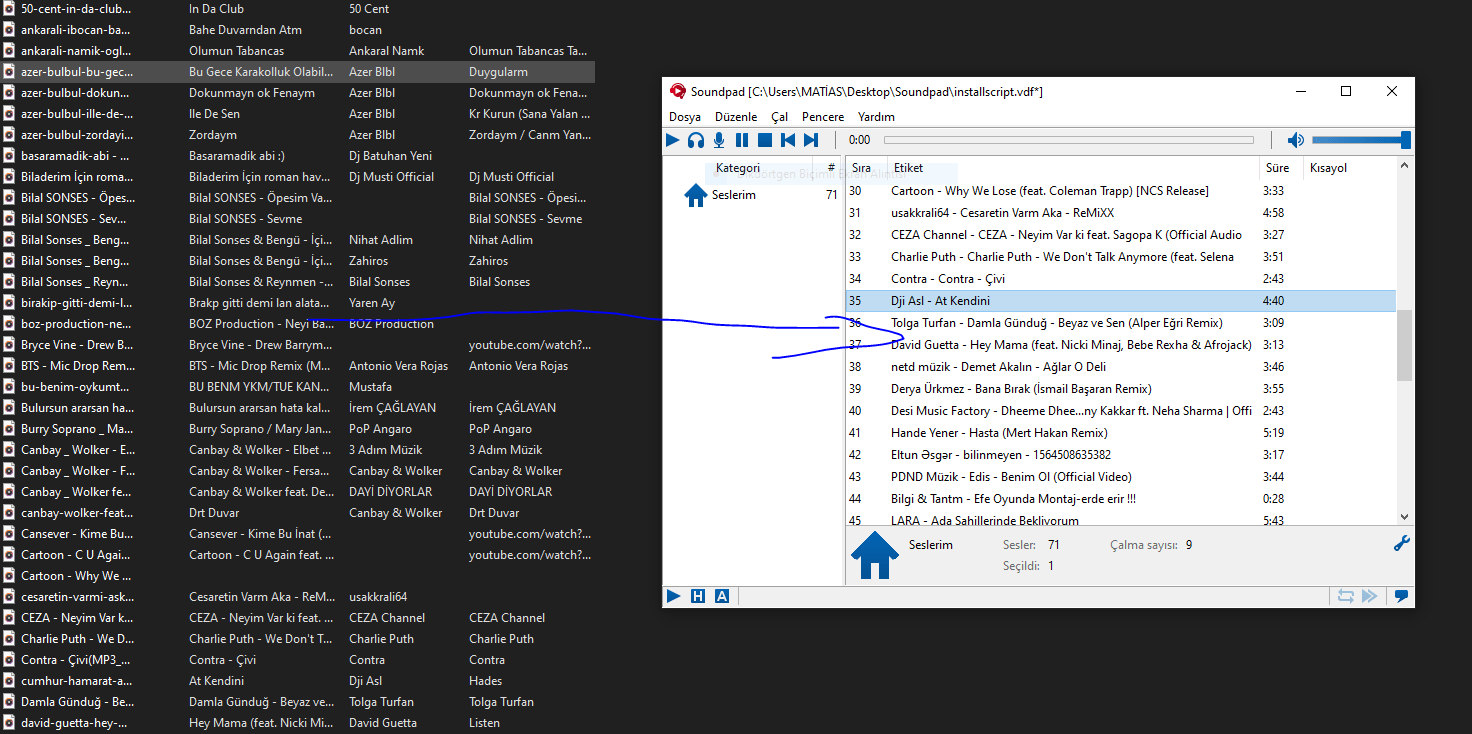Click the Soundpad app icon in the title bar

point(678,92)
